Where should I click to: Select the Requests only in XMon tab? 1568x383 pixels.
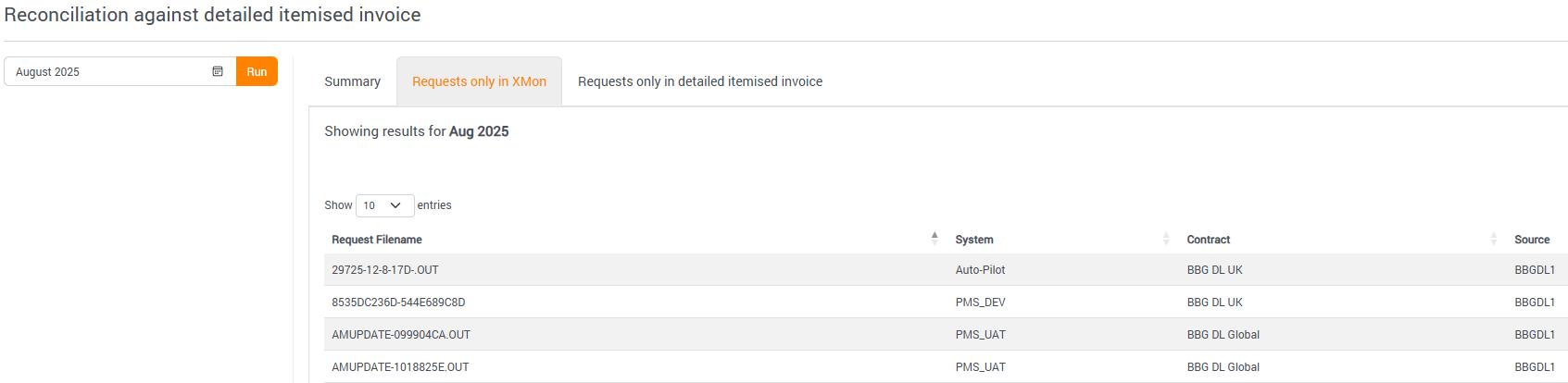click(479, 81)
